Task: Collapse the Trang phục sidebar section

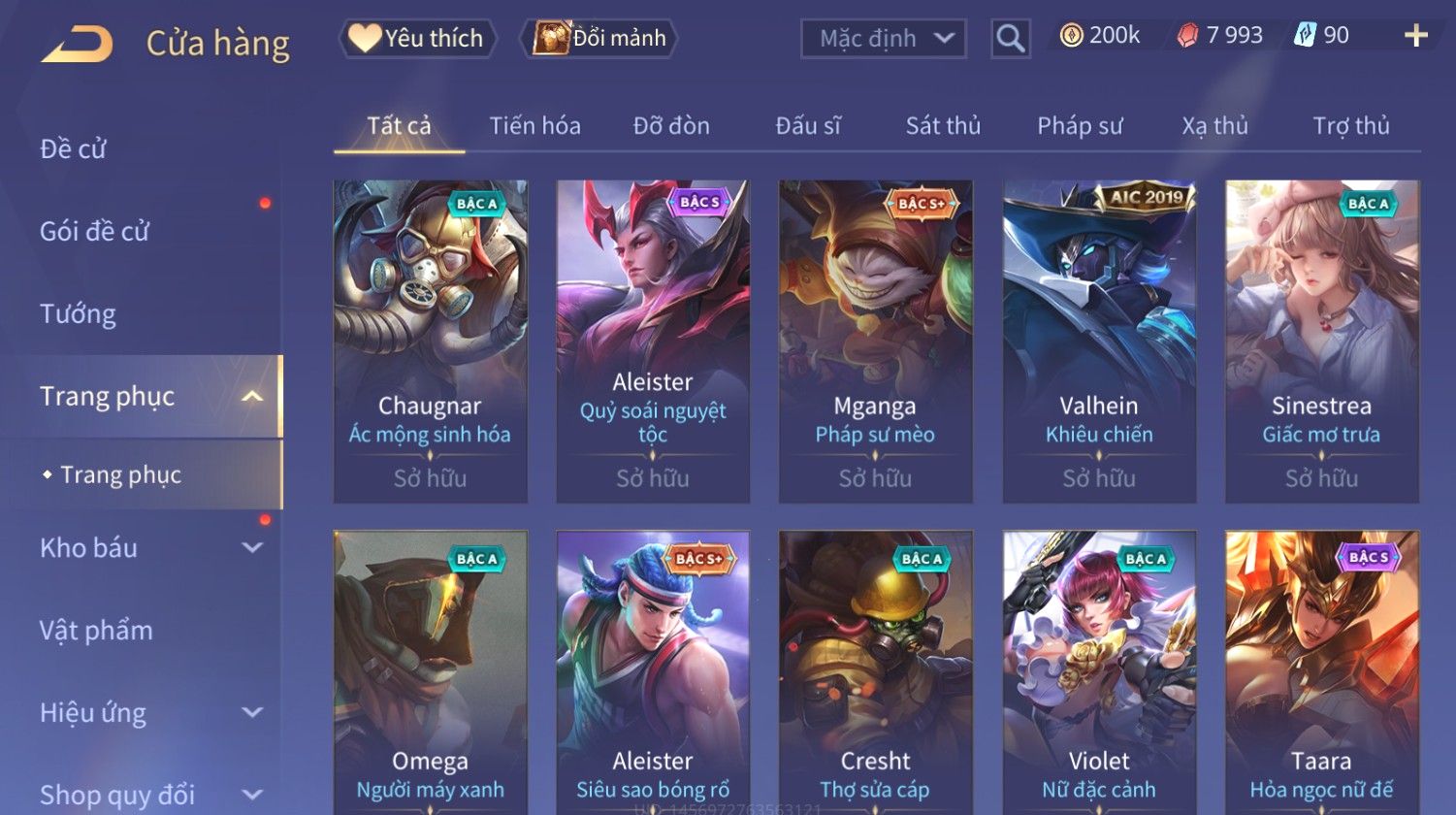Action: [x=252, y=396]
